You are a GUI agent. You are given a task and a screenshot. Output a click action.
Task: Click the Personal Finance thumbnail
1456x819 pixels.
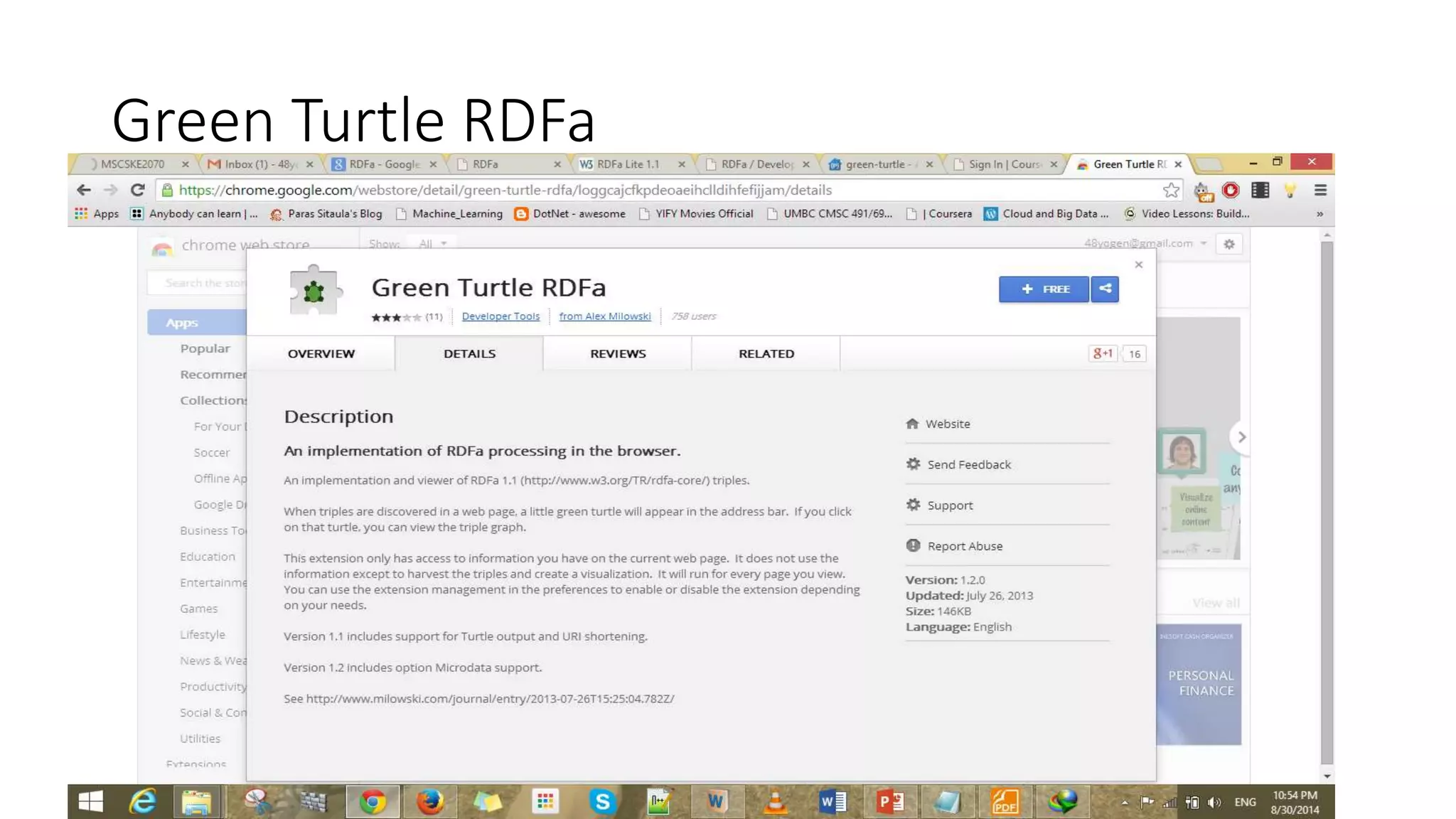(x=1199, y=685)
